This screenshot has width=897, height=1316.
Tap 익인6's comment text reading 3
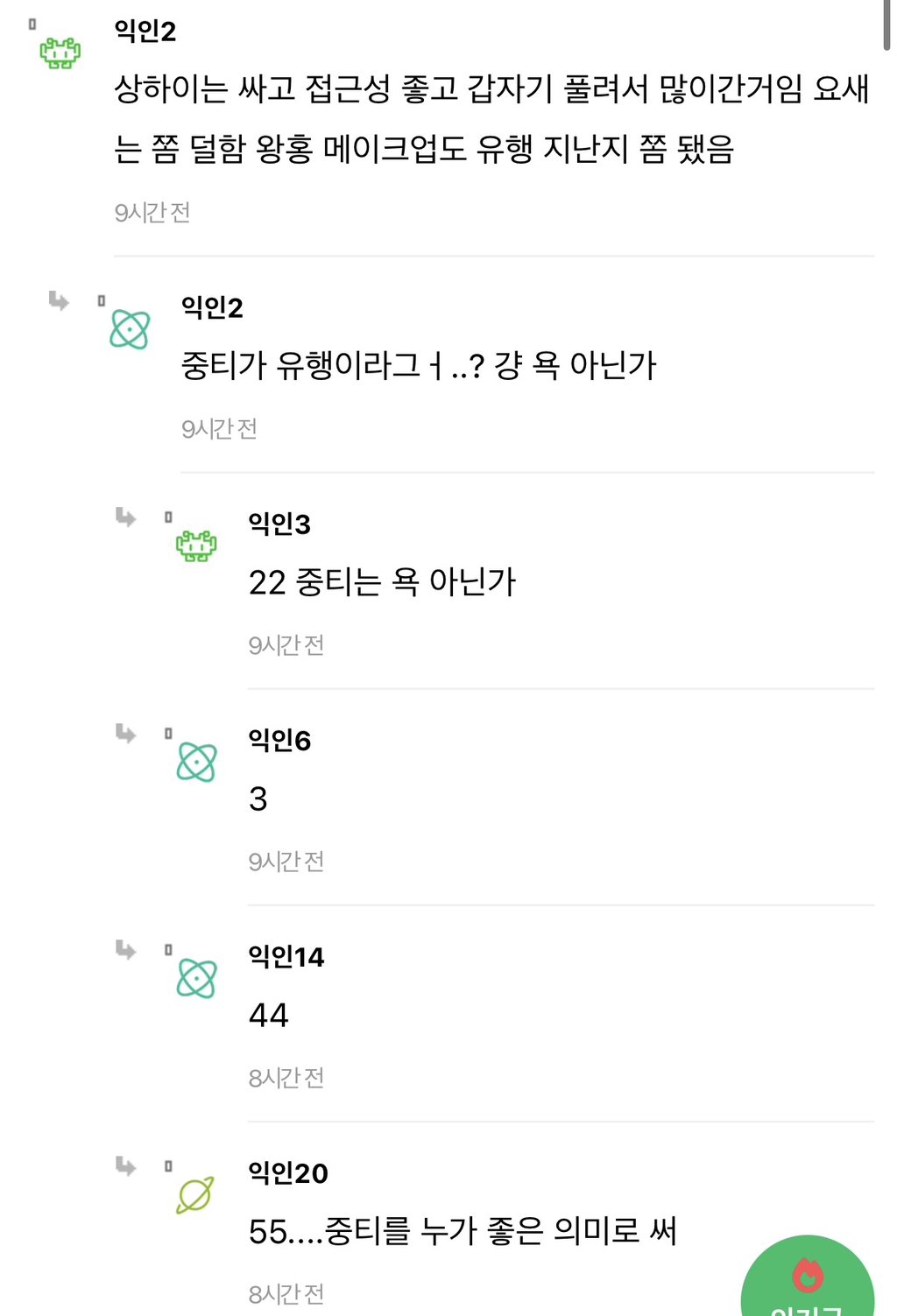coord(258,799)
